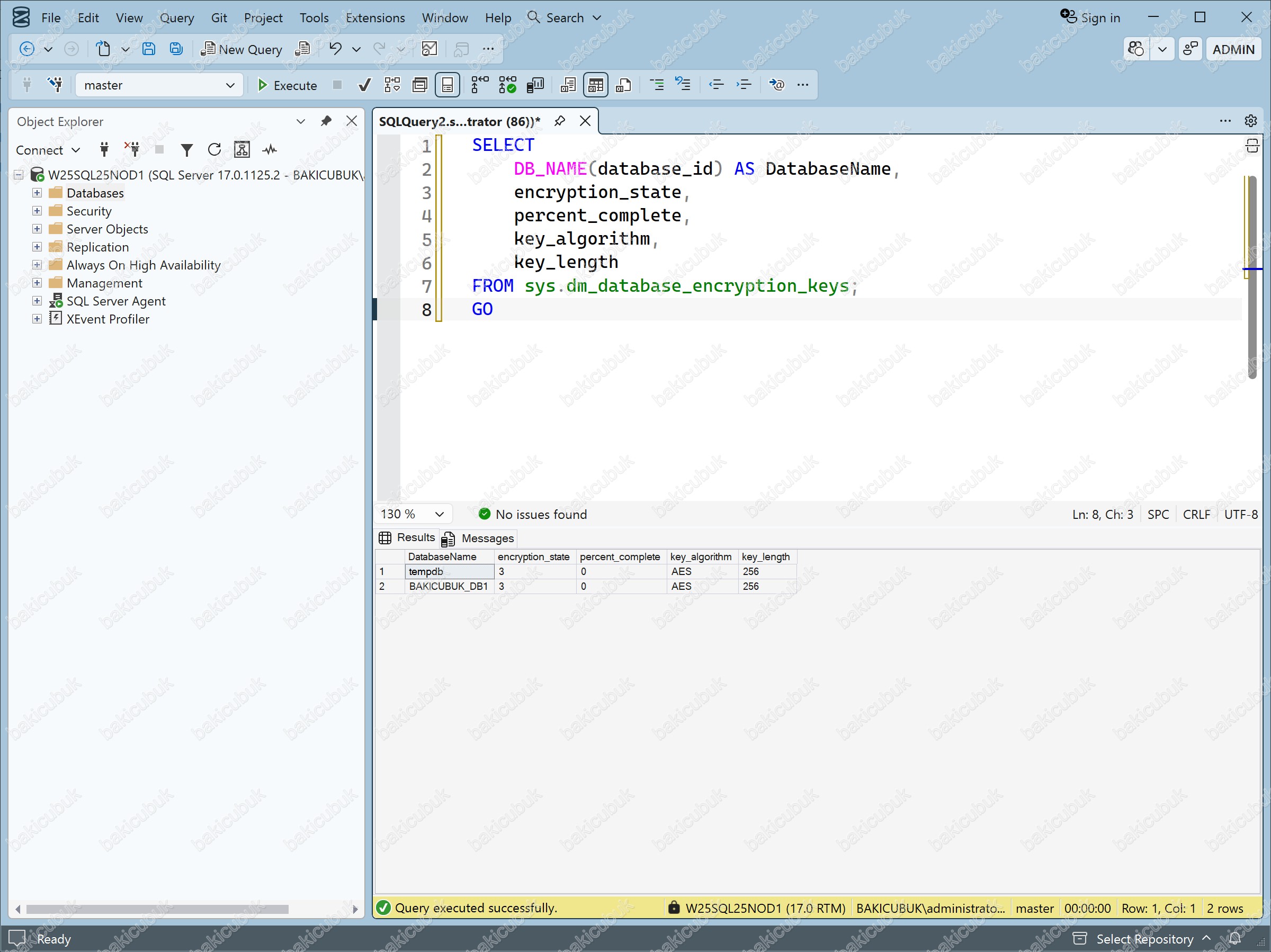Screen dimensions: 1271x952
Task: Click the ADMIN button
Action: coord(1233,49)
